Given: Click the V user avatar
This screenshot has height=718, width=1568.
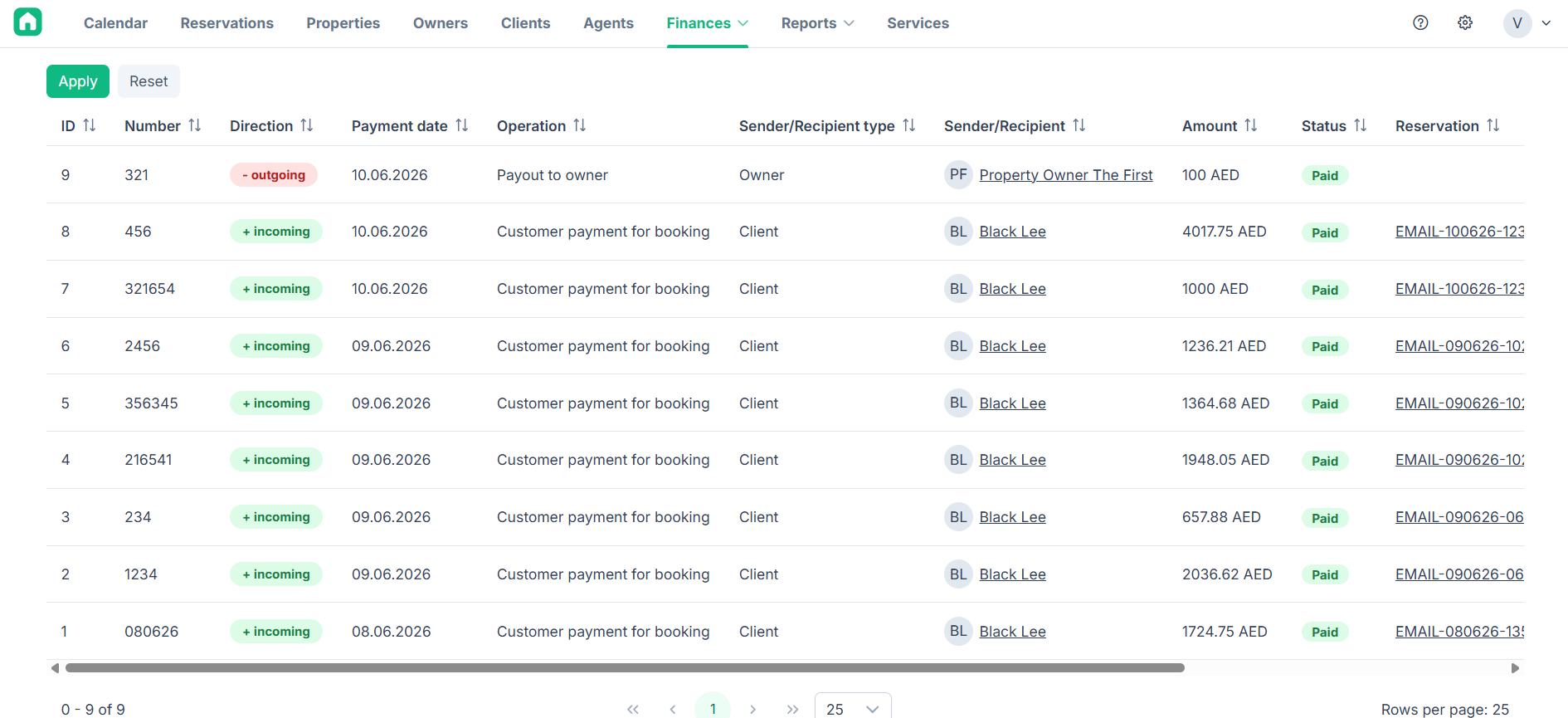Looking at the screenshot, I should click(1517, 22).
